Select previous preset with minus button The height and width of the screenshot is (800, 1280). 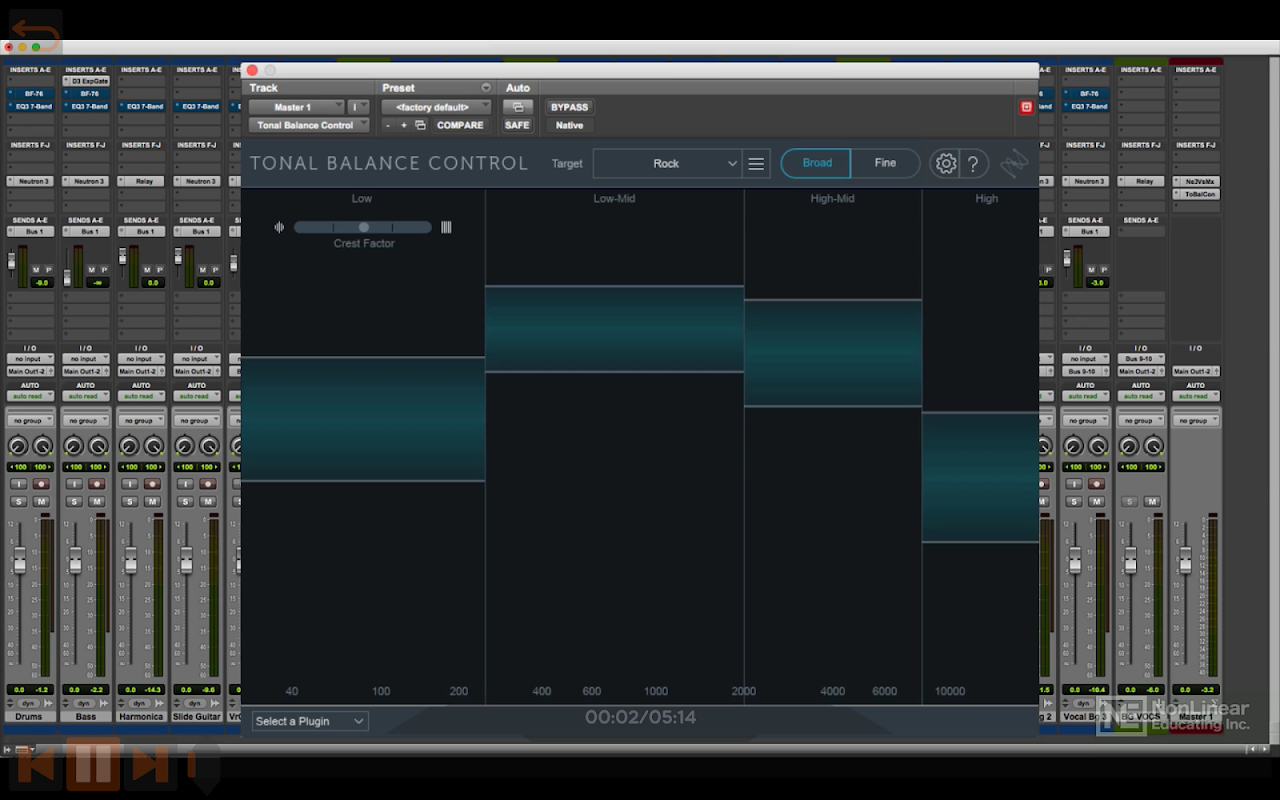[x=388, y=125]
